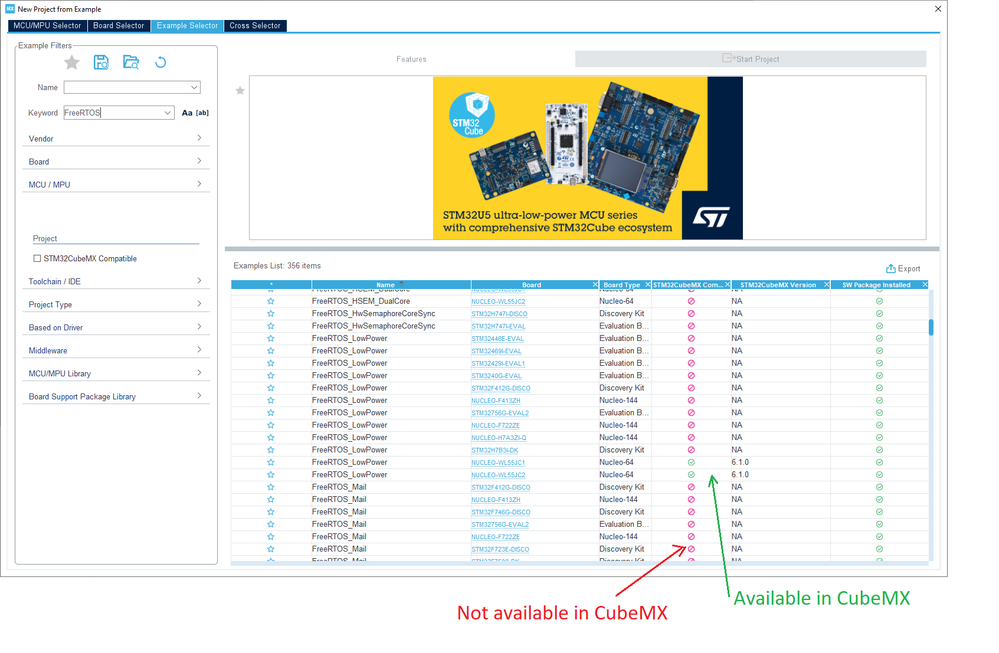The image size is (999, 653).
Task: Open NUCLEO-WL55JC2 link in FreeRTOS_LowPower row
Action: pos(498,475)
